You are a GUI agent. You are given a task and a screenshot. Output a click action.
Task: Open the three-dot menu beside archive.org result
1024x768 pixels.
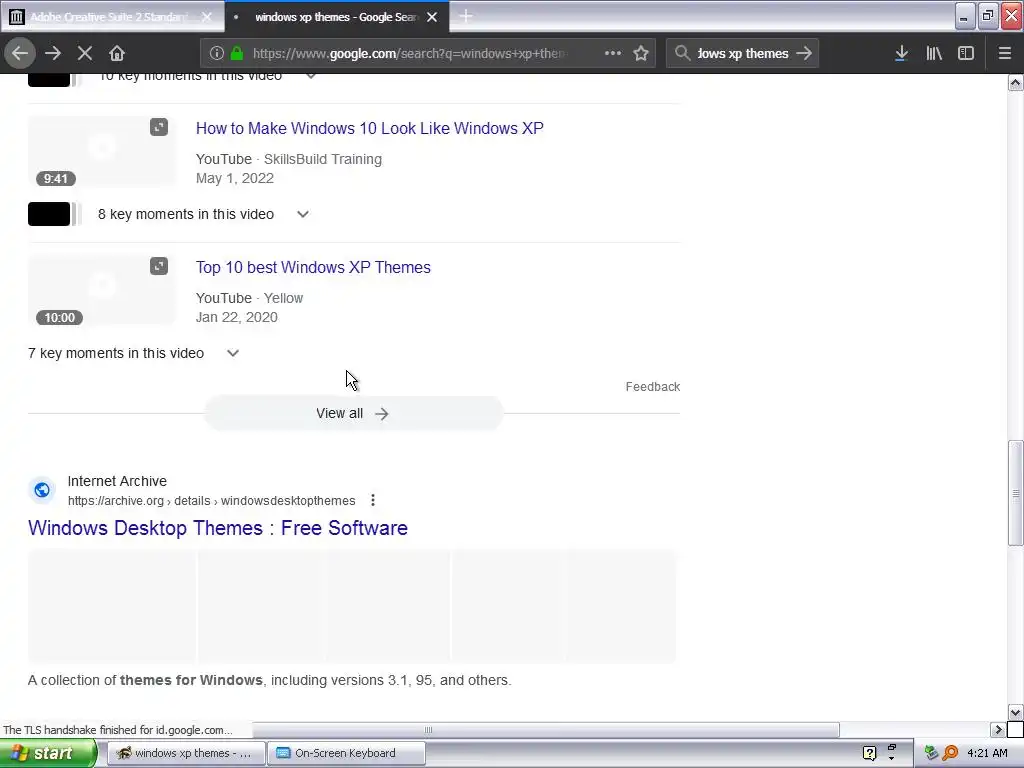pos(373,500)
